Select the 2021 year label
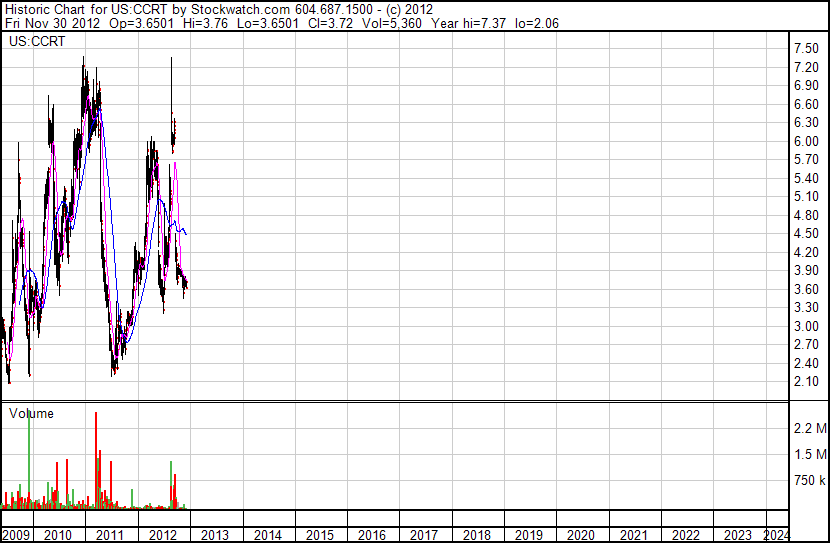Image resolution: width=830 pixels, height=543 pixels. (634, 535)
